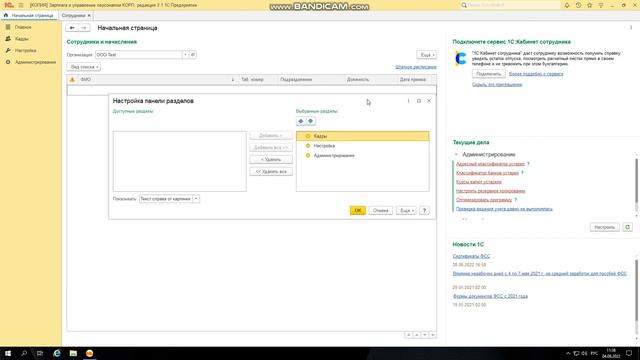
Task: Cancel the dialog with Отмена
Action: [x=380, y=210]
